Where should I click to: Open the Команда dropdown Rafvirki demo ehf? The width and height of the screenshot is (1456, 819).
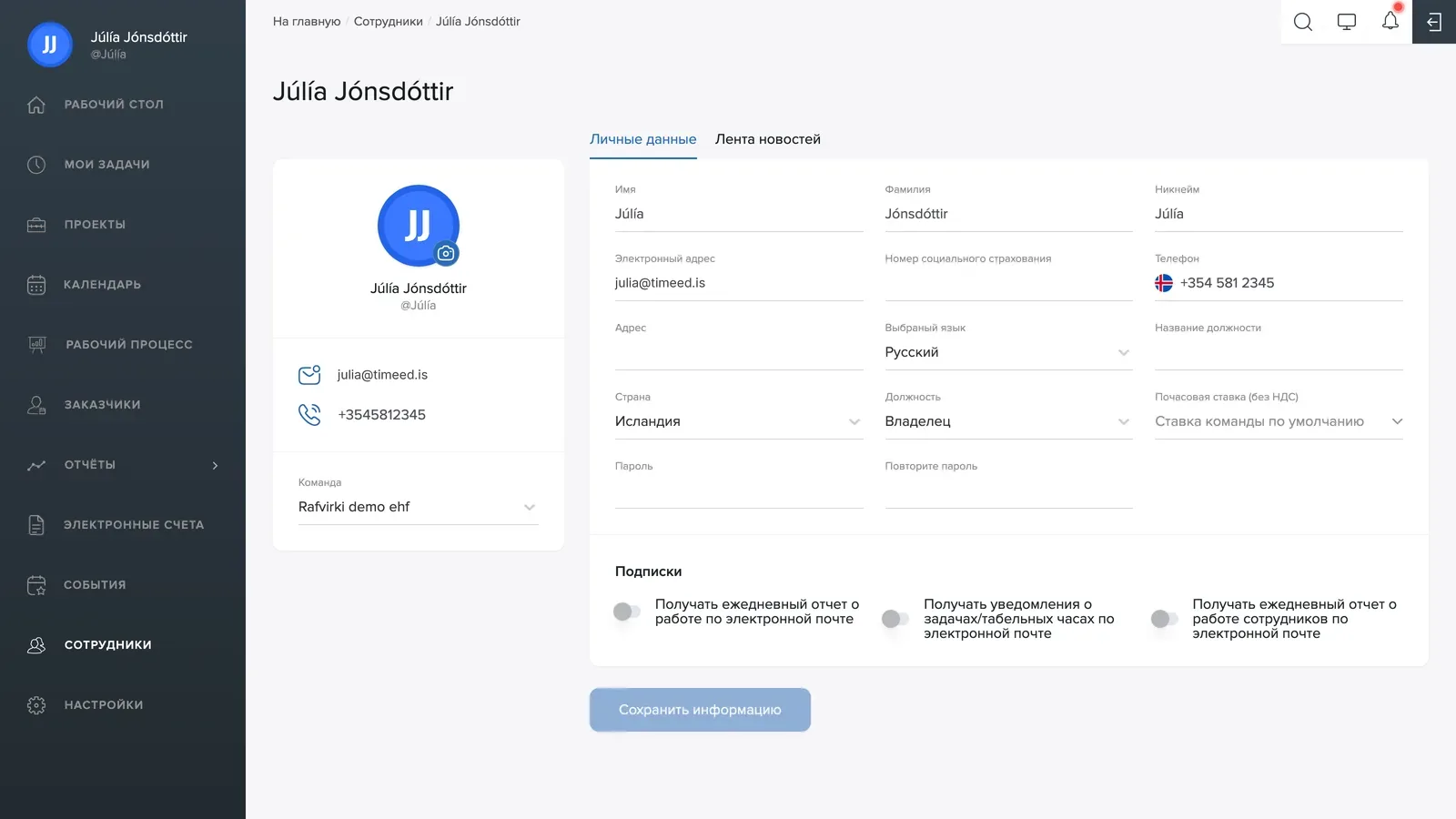click(419, 507)
